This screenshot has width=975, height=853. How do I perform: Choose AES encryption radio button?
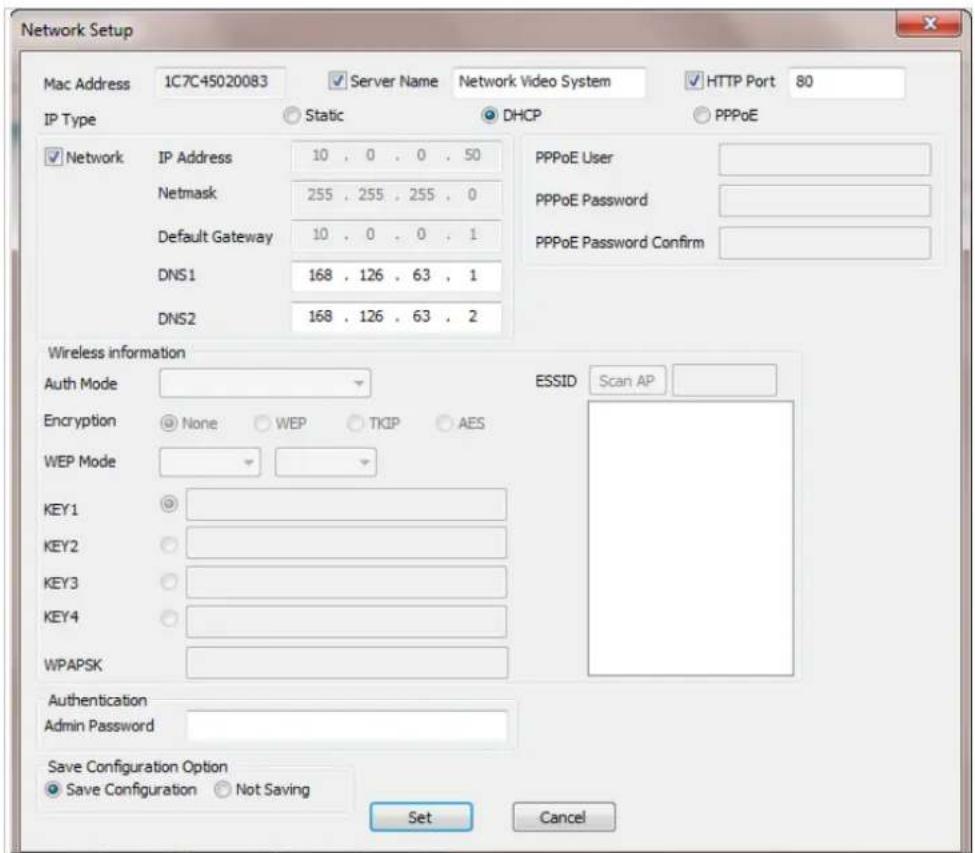444,423
